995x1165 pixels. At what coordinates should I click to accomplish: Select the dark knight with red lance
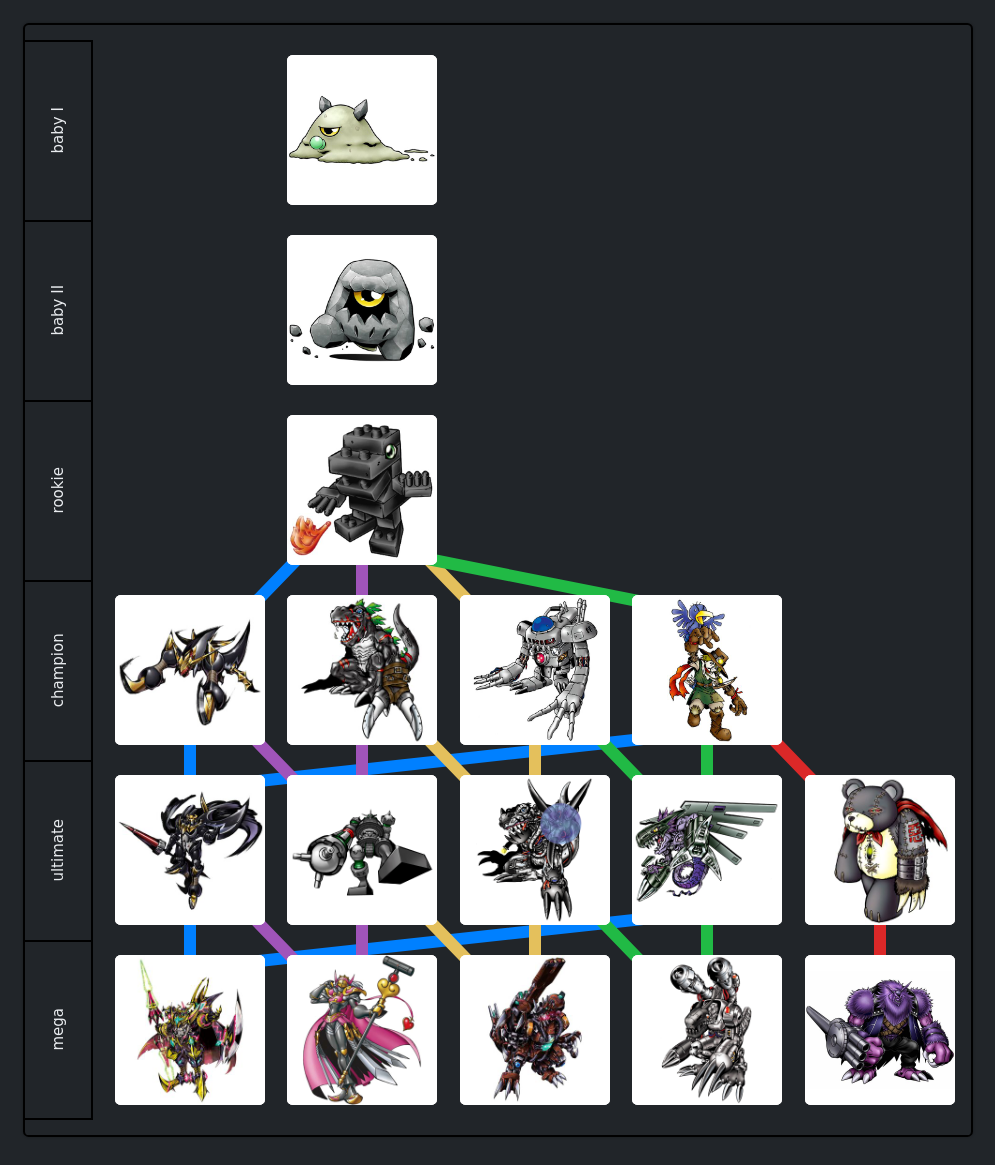click(x=189, y=850)
